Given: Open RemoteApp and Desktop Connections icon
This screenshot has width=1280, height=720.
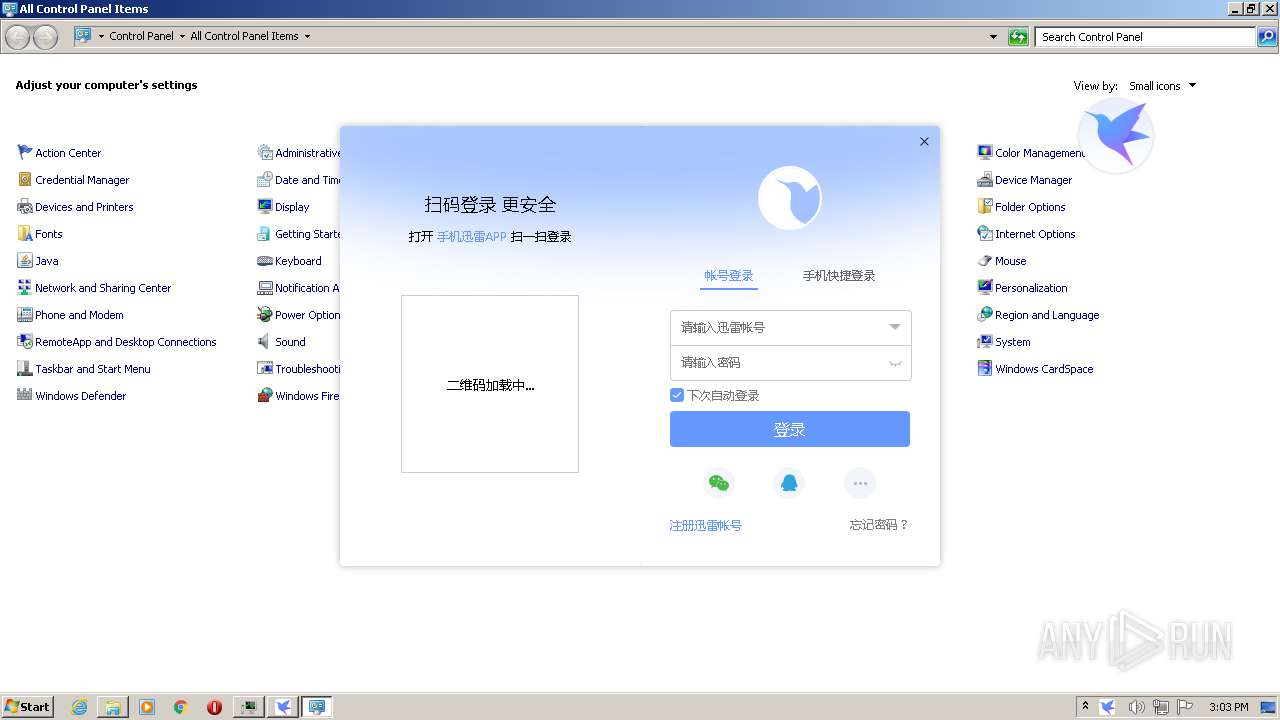Looking at the screenshot, I should tap(25, 341).
